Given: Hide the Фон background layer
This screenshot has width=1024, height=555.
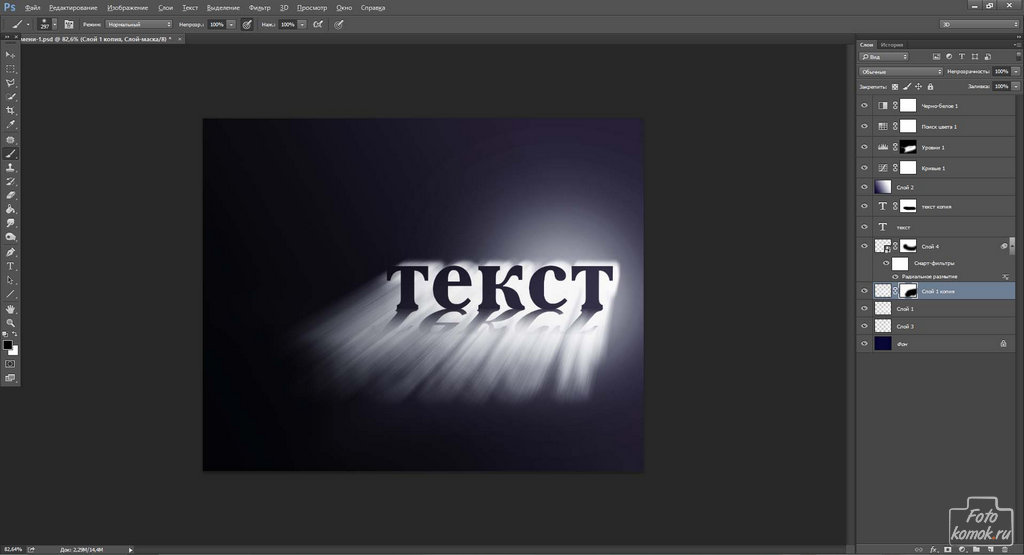Looking at the screenshot, I should (864, 343).
